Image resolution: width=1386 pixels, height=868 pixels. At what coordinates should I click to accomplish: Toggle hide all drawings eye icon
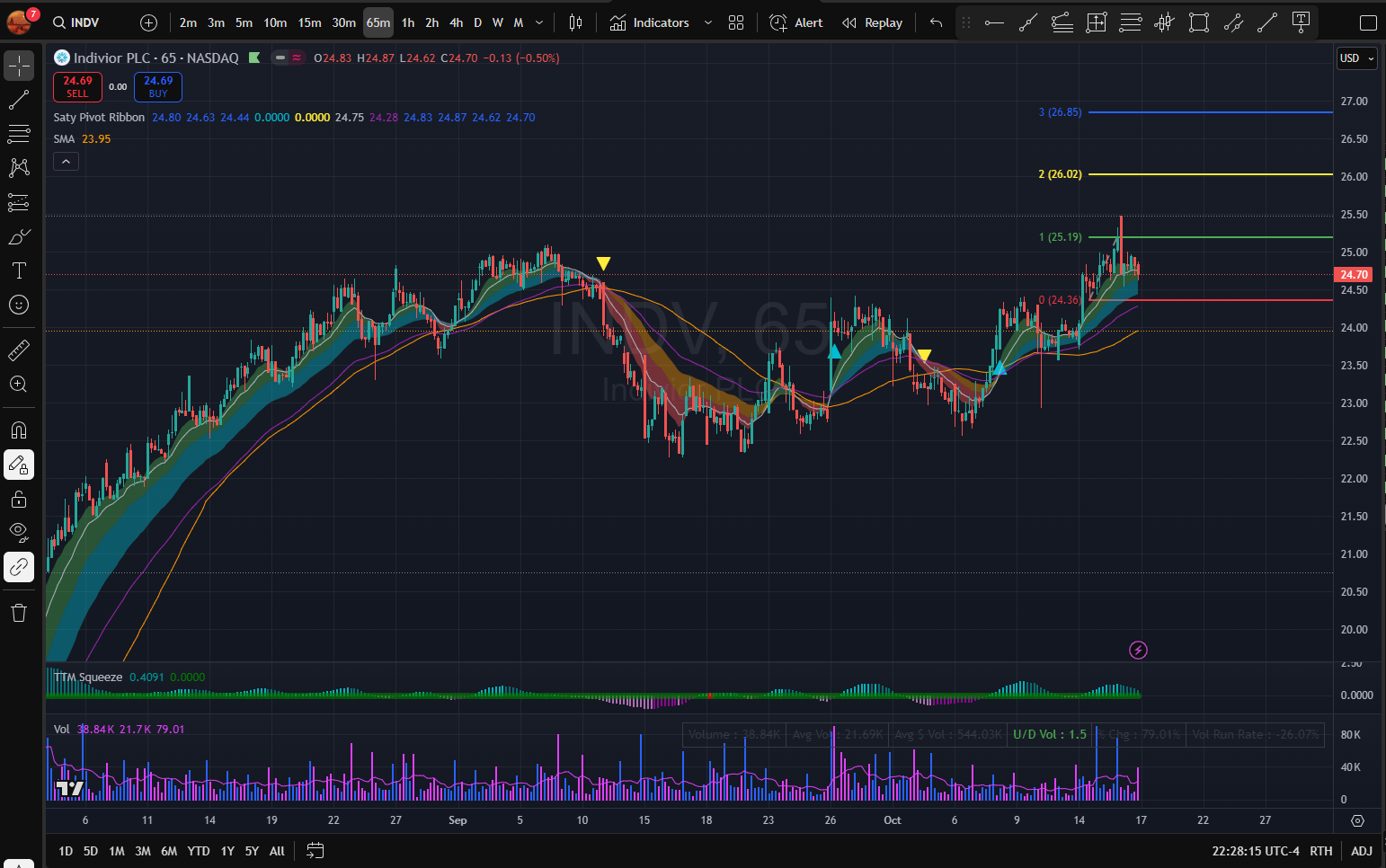(x=19, y=532)
